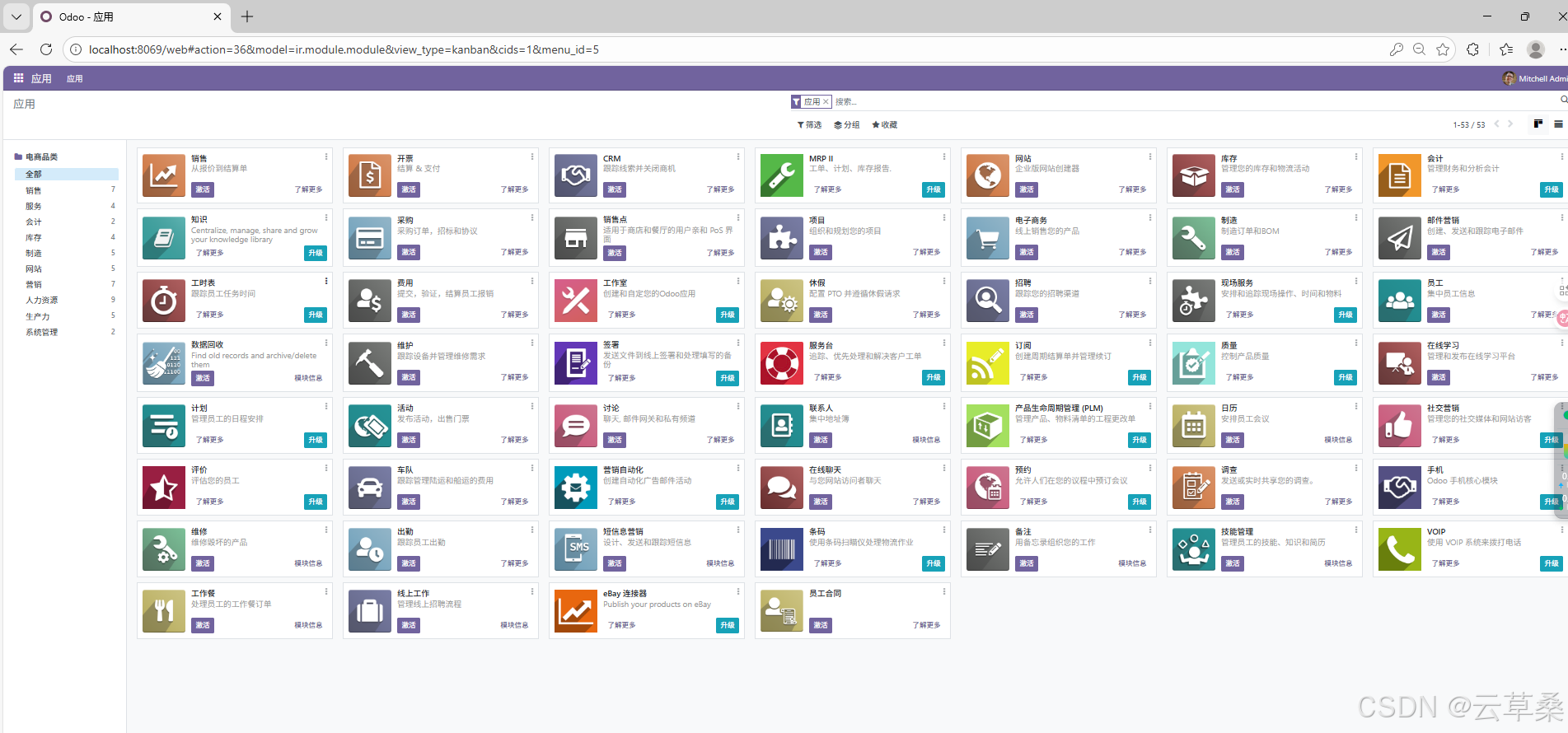Remove the 应用 filter tag
The height and width of the screenshot is (733, 1568).
point(826,102)
